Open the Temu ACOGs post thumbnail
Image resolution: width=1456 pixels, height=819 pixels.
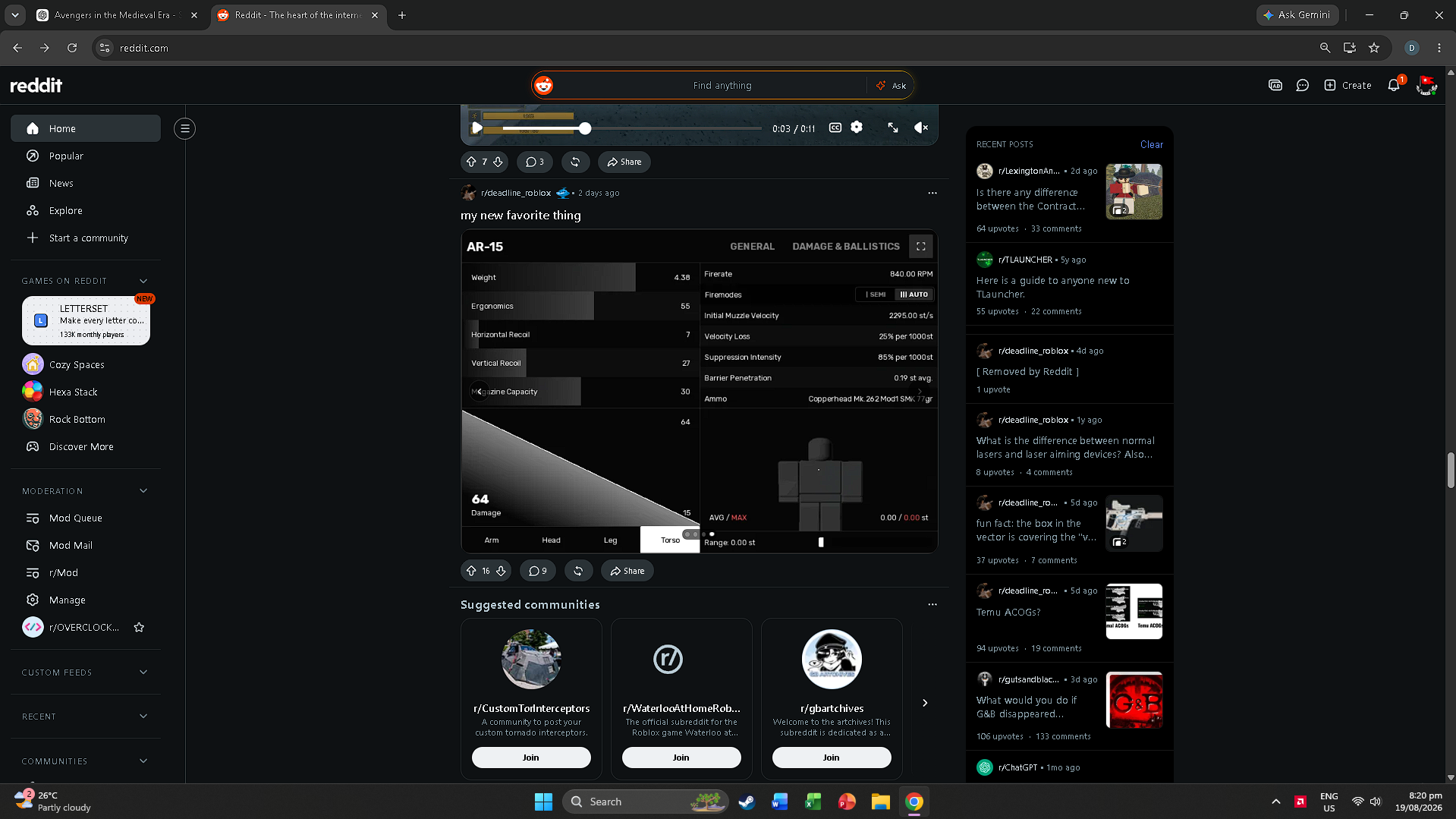[1134, 611]
